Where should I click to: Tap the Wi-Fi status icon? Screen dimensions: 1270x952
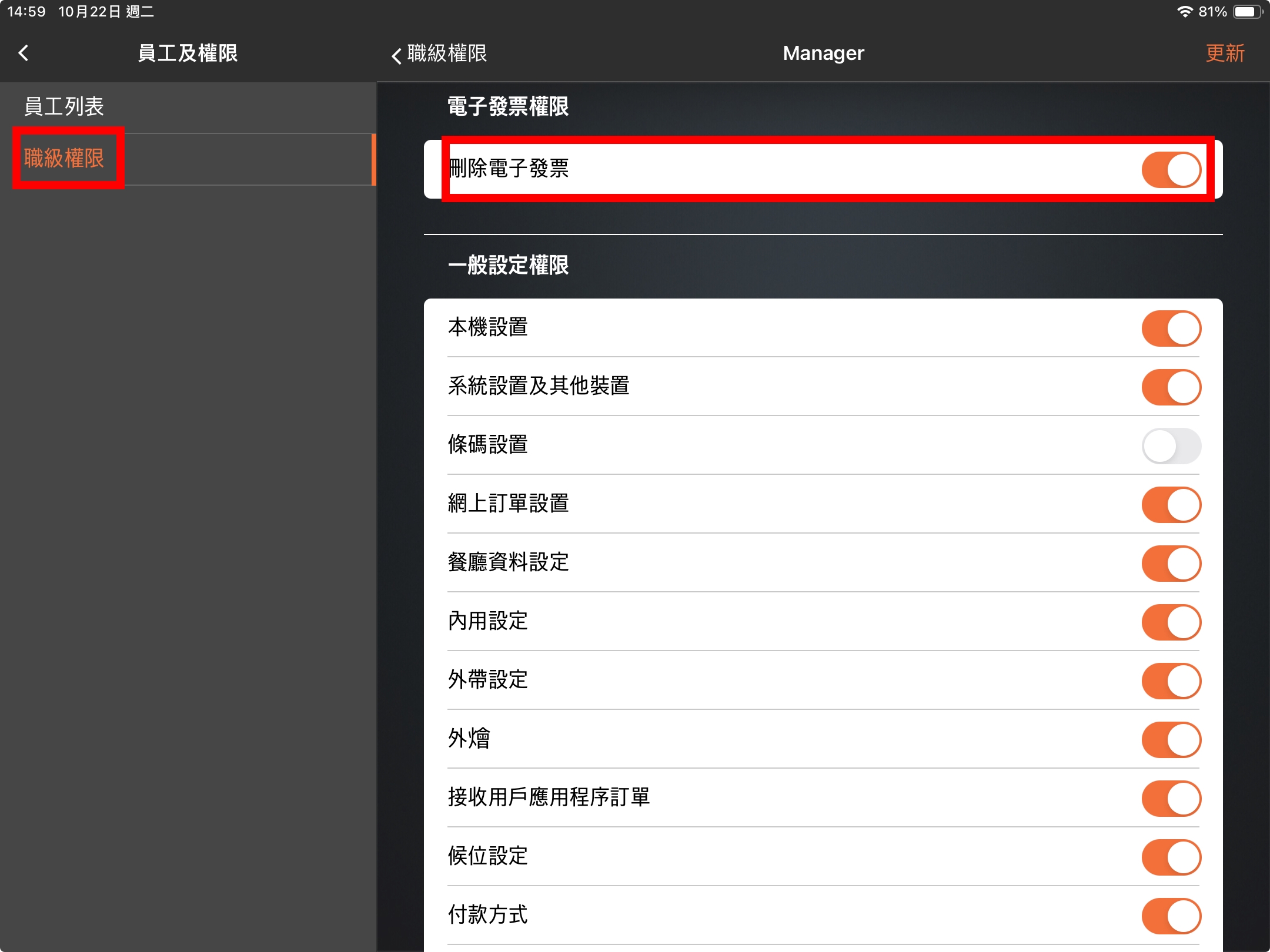click(x=1184, y=12)
